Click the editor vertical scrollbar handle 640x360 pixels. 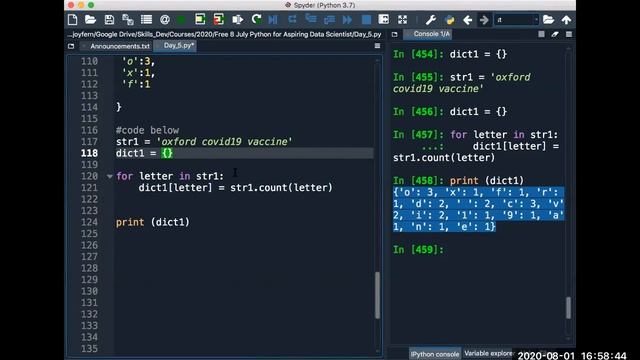[x=377, y=295]
